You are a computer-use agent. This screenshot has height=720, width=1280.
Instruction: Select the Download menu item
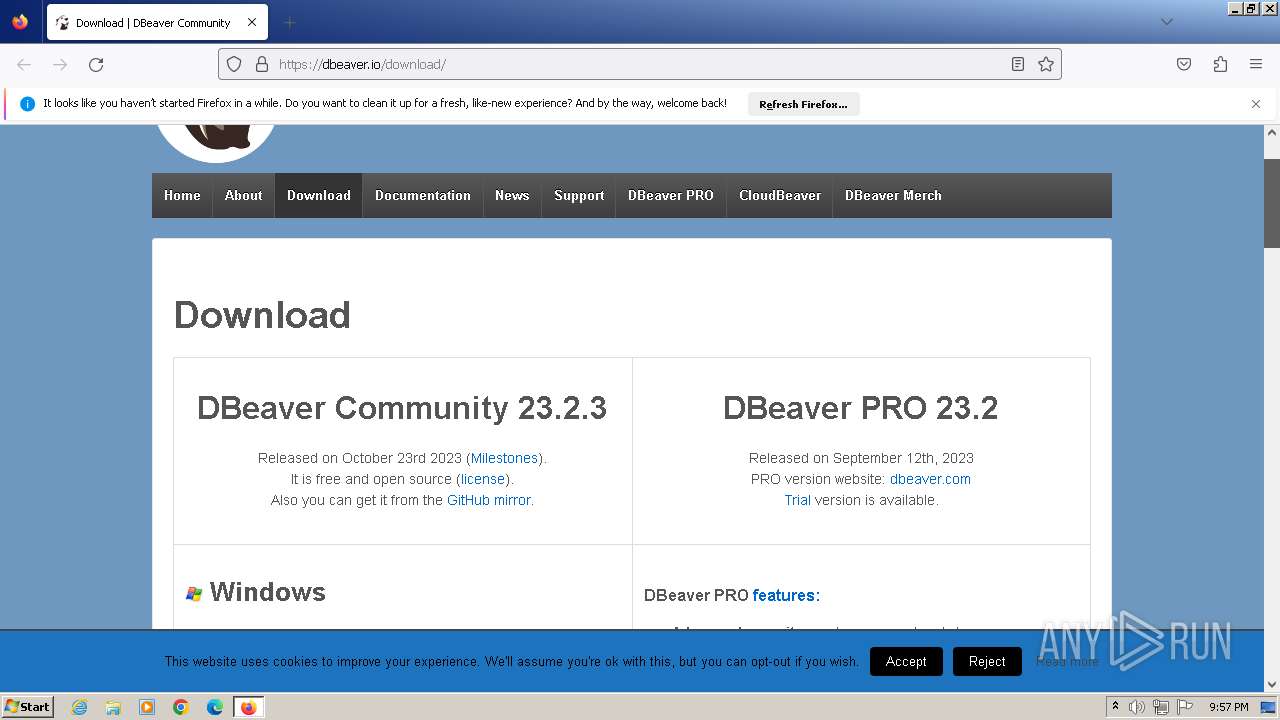tap(319, 195)
